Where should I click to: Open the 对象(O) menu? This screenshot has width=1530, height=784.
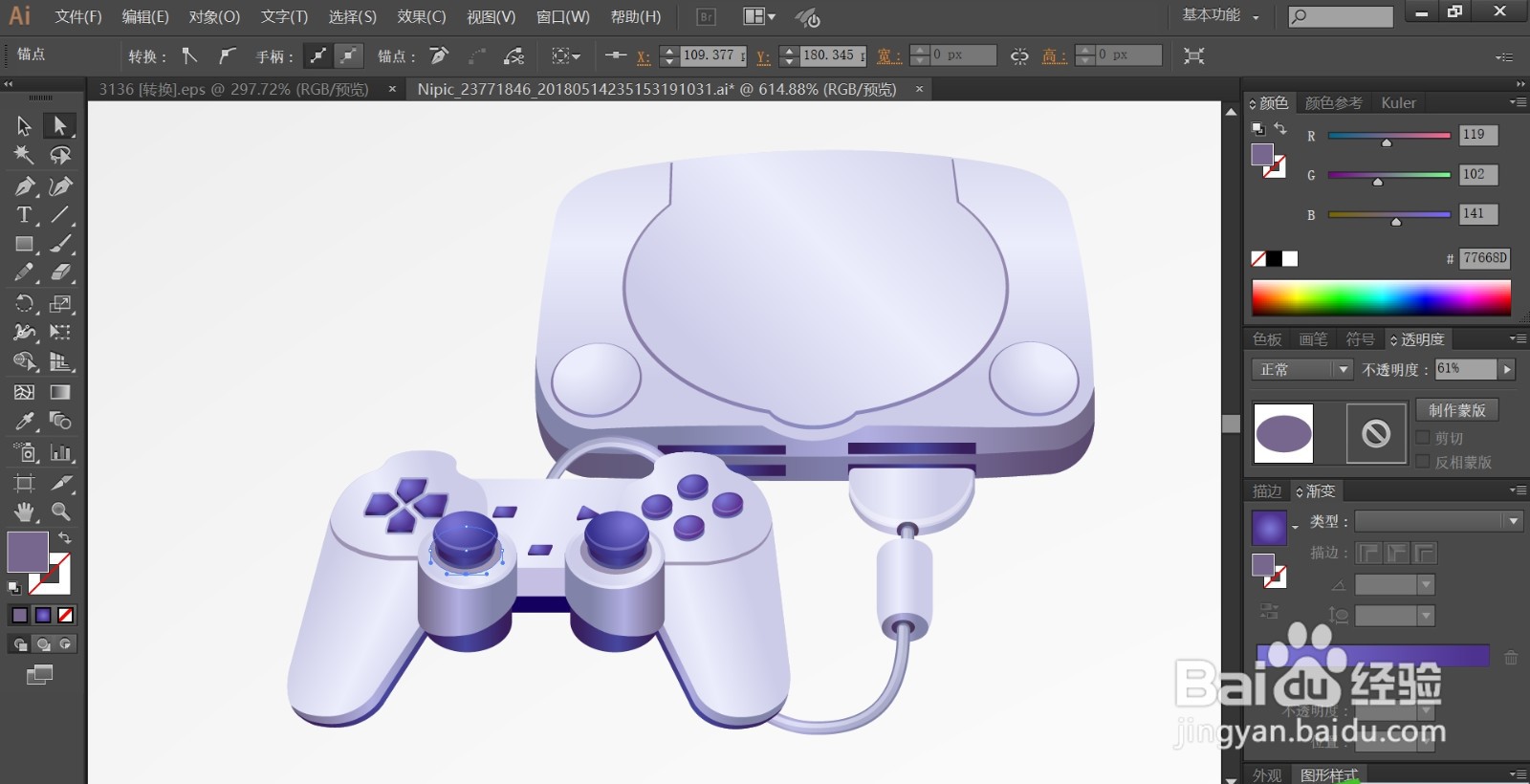point(214,16)
